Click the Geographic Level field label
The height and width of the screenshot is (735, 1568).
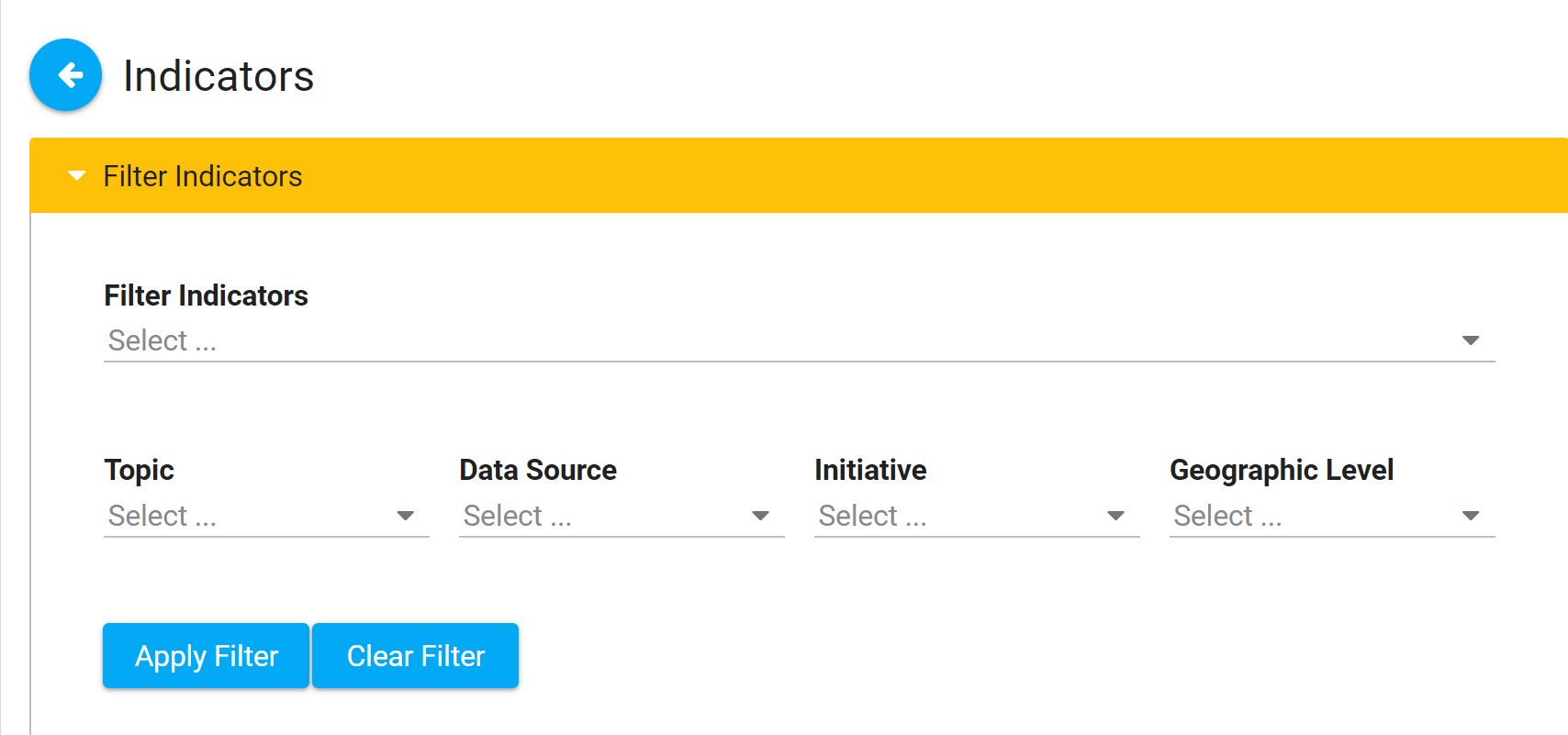(x=1282, y=470)
